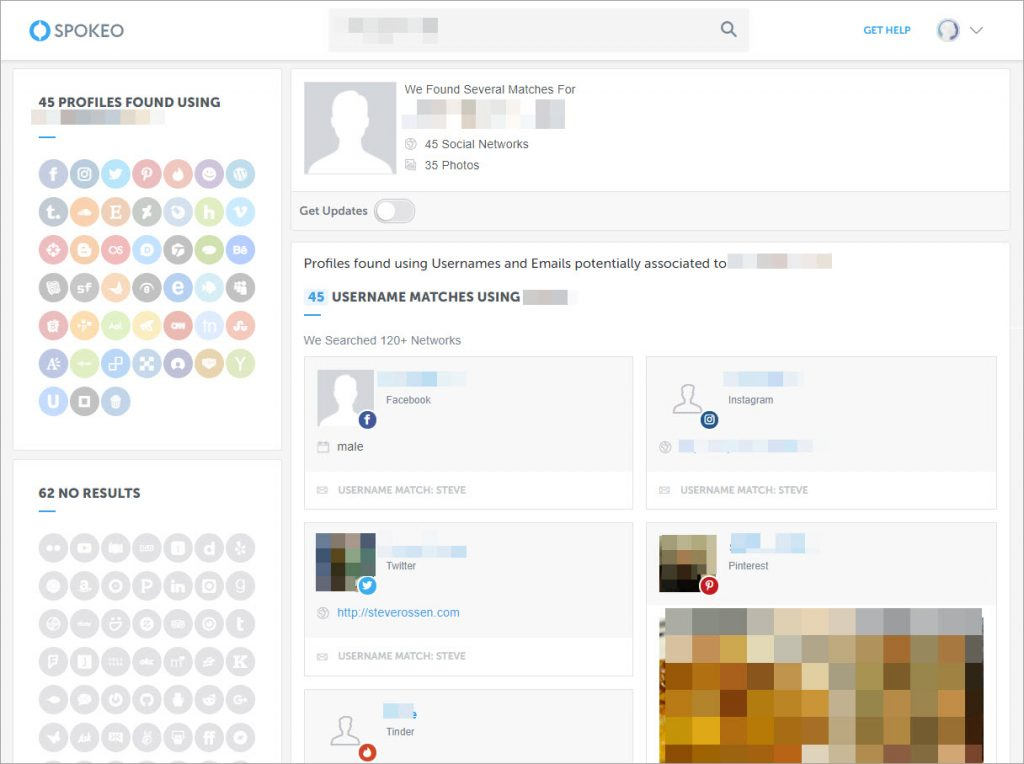Click gray 'K' icon in no results
1024x764 pixels.
pyautogui.click(x=240, y=661)
